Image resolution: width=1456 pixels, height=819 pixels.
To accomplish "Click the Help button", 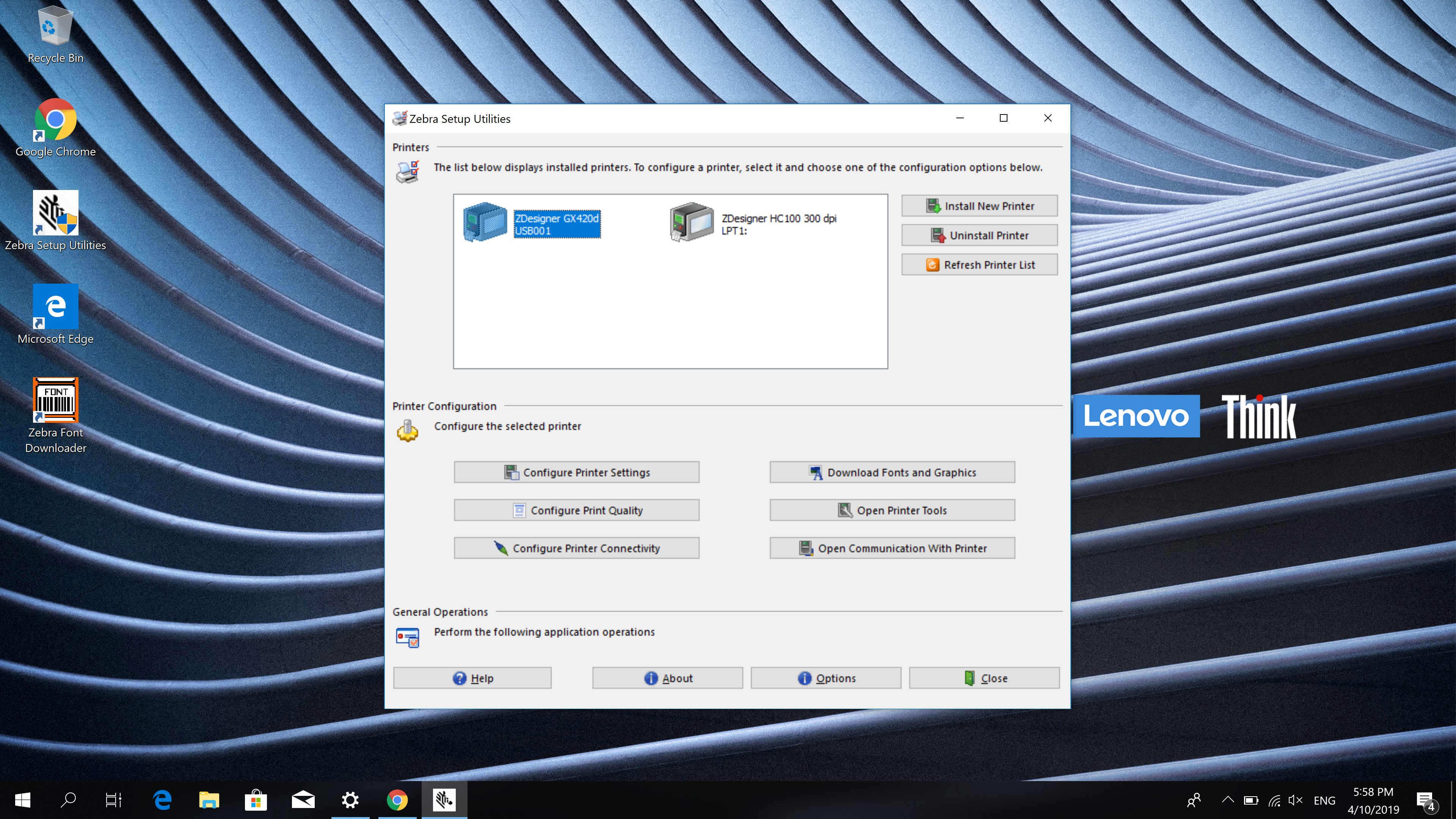I will click(472, 678).
